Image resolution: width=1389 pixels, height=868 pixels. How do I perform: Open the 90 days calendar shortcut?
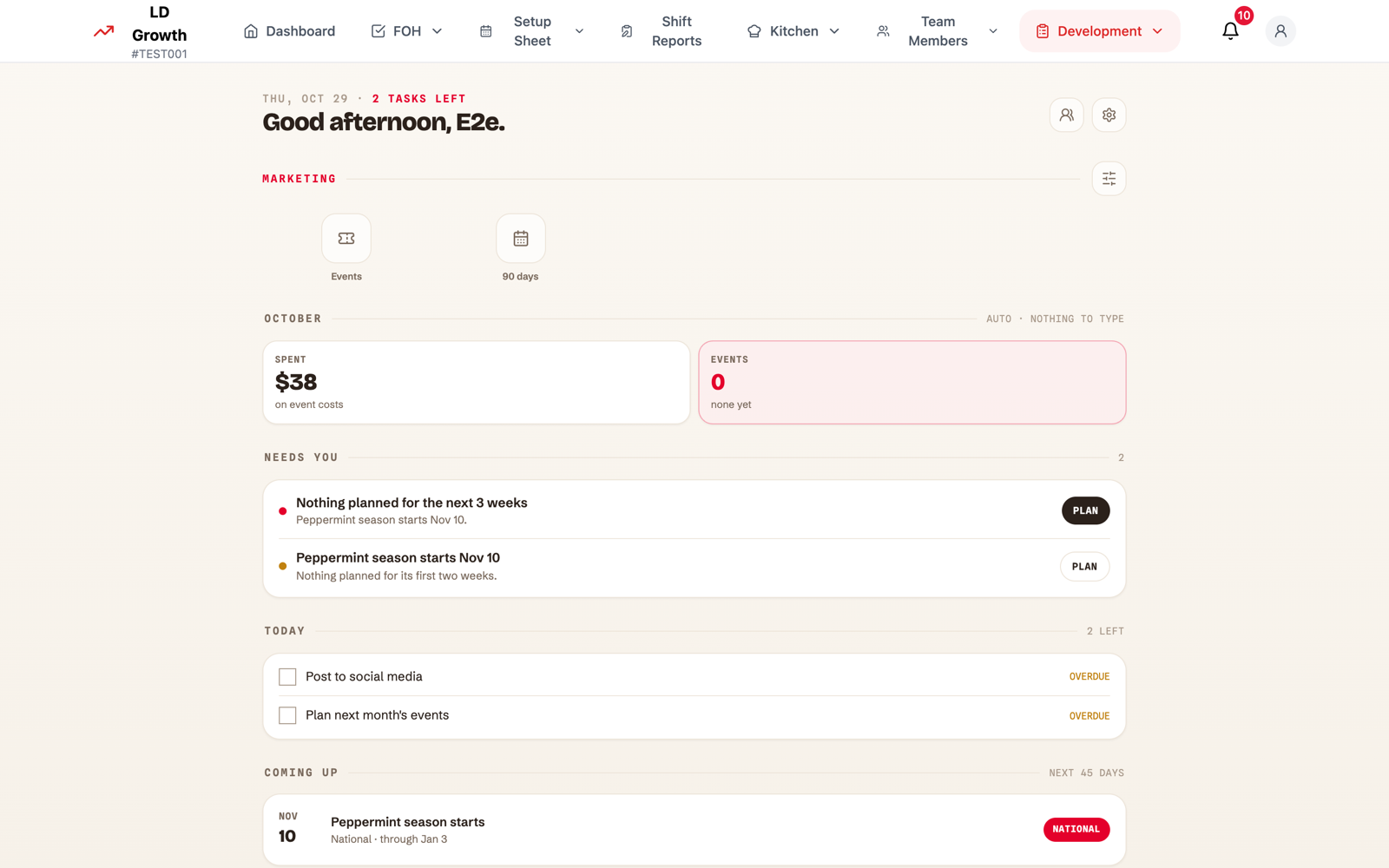(x=521, y=239)
